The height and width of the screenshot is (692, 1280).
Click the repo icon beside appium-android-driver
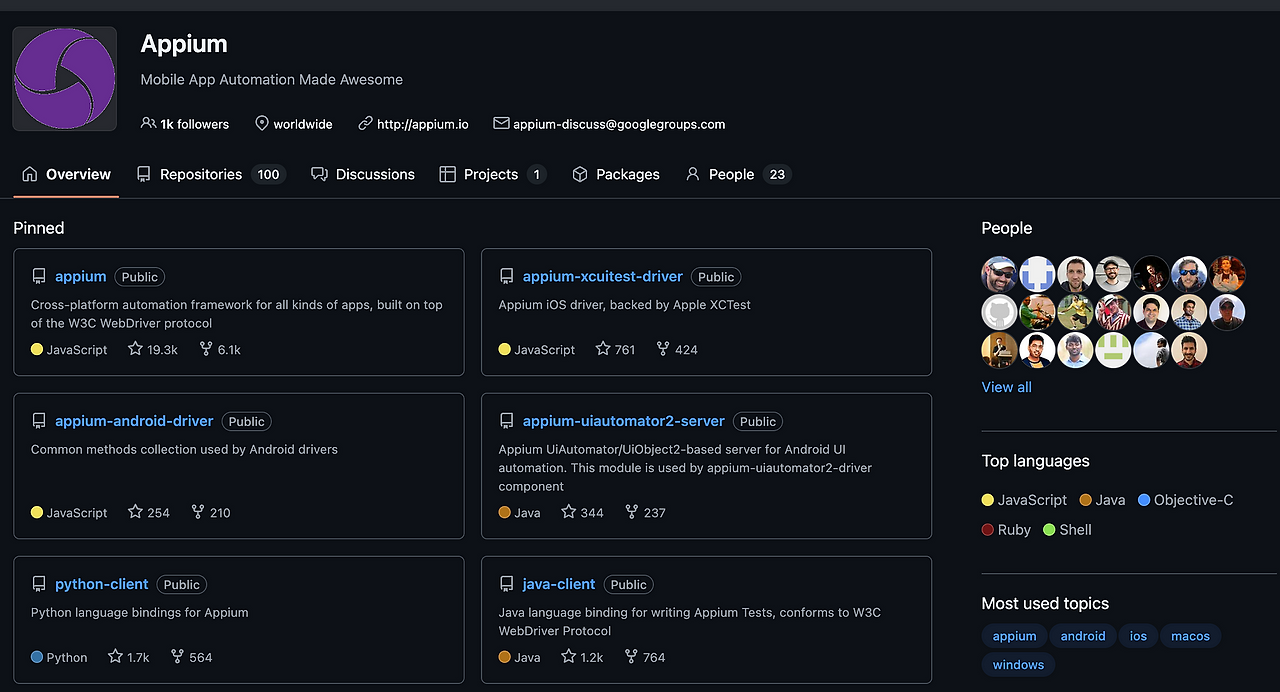[x=39, y=422]
